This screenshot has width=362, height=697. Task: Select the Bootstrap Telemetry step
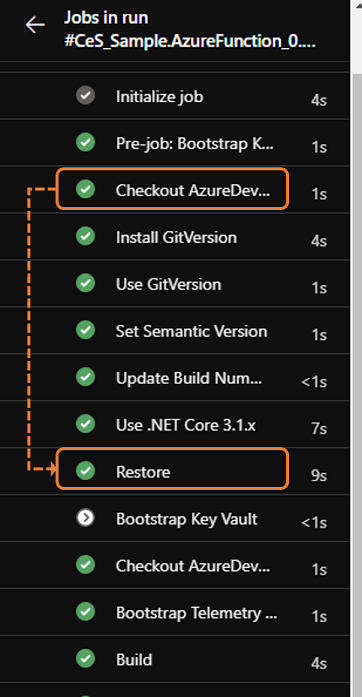coord(174,612)
